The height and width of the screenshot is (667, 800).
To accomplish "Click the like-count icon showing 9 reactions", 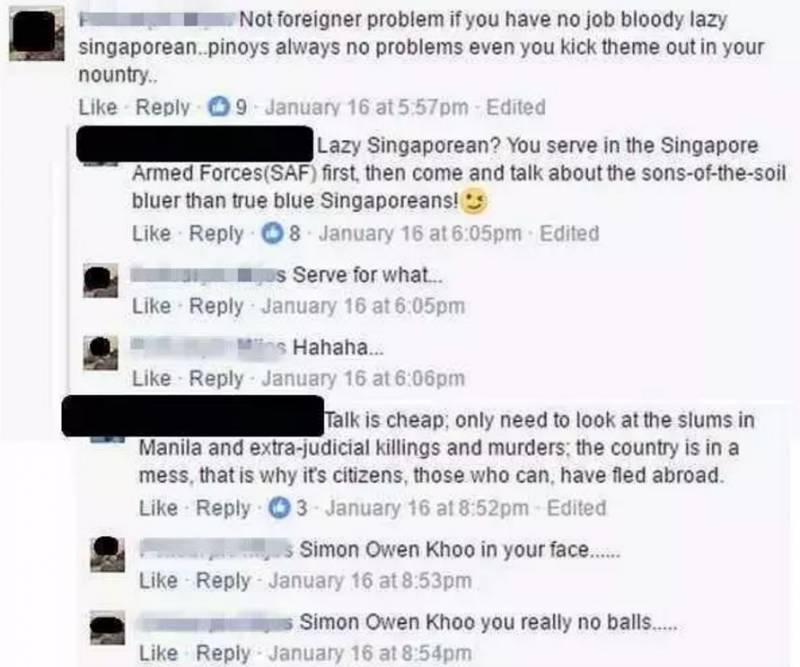I will pos(218,107).
